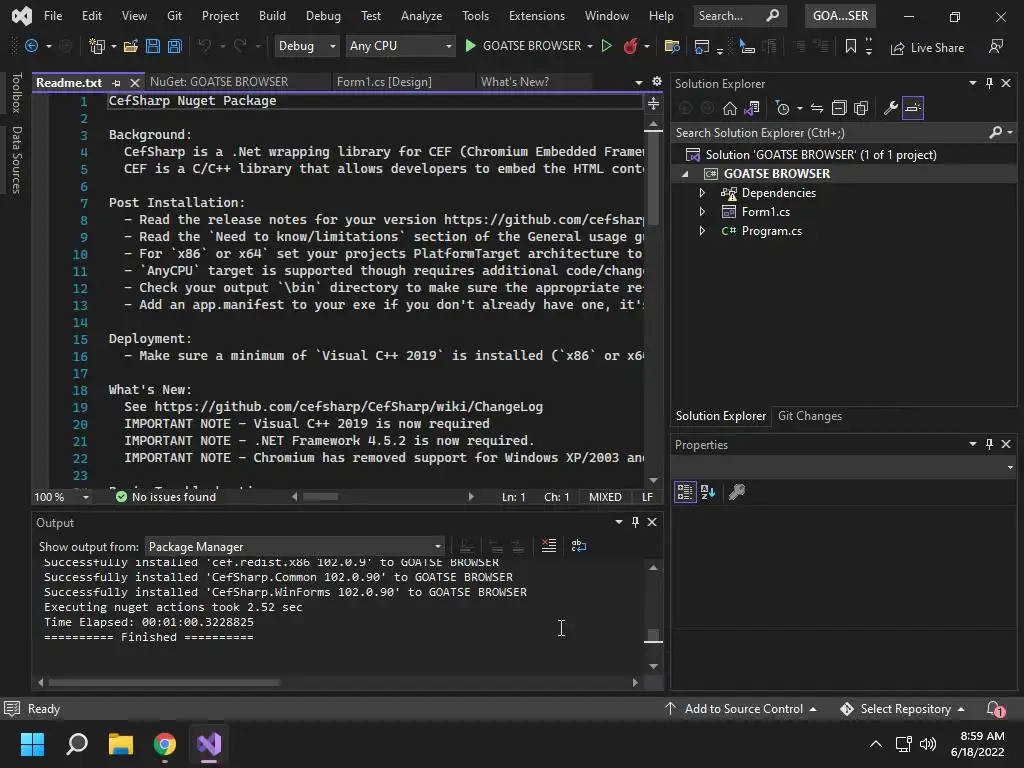Image resolution: width=1024 pixels, height=768 pixels.
Task: Click the Output panel vertical scrollbar thumb
Action: 653,635
